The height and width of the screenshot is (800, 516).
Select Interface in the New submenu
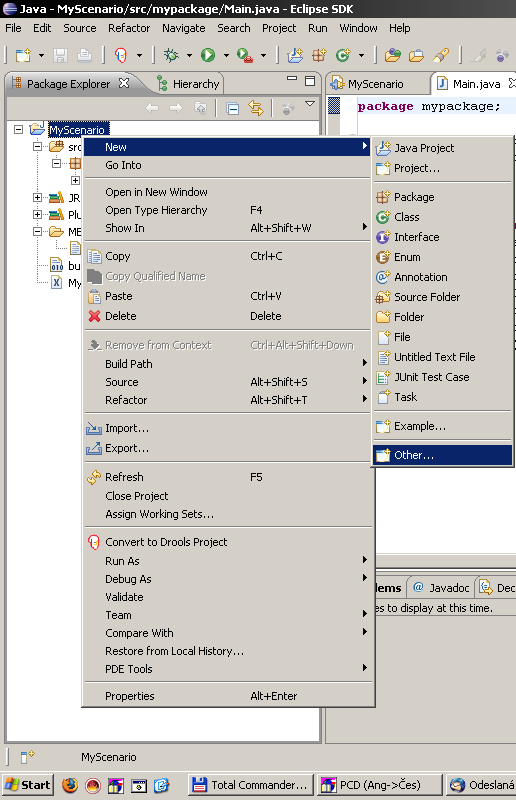(x=443, y=237)
